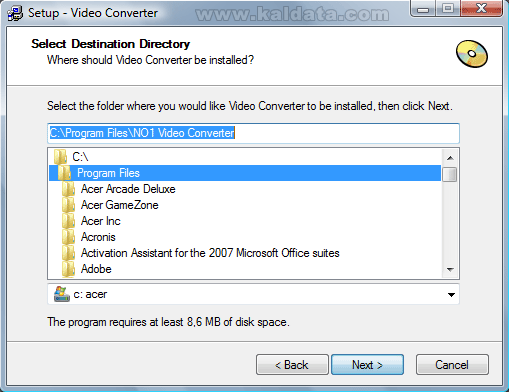The image size is (509, 392).
Task: Select the Acer GameZone folder
Action: point(245,205)
